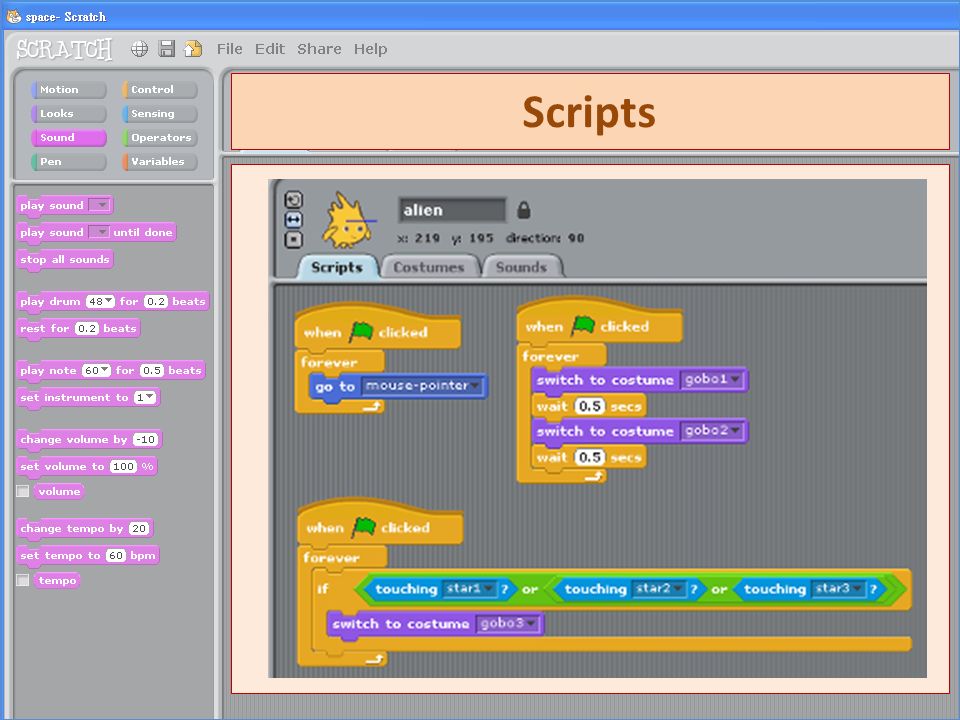Click the sprite's y: 195 readout
The width and height of the screenshot is (960, 720).
pos(473,238)
